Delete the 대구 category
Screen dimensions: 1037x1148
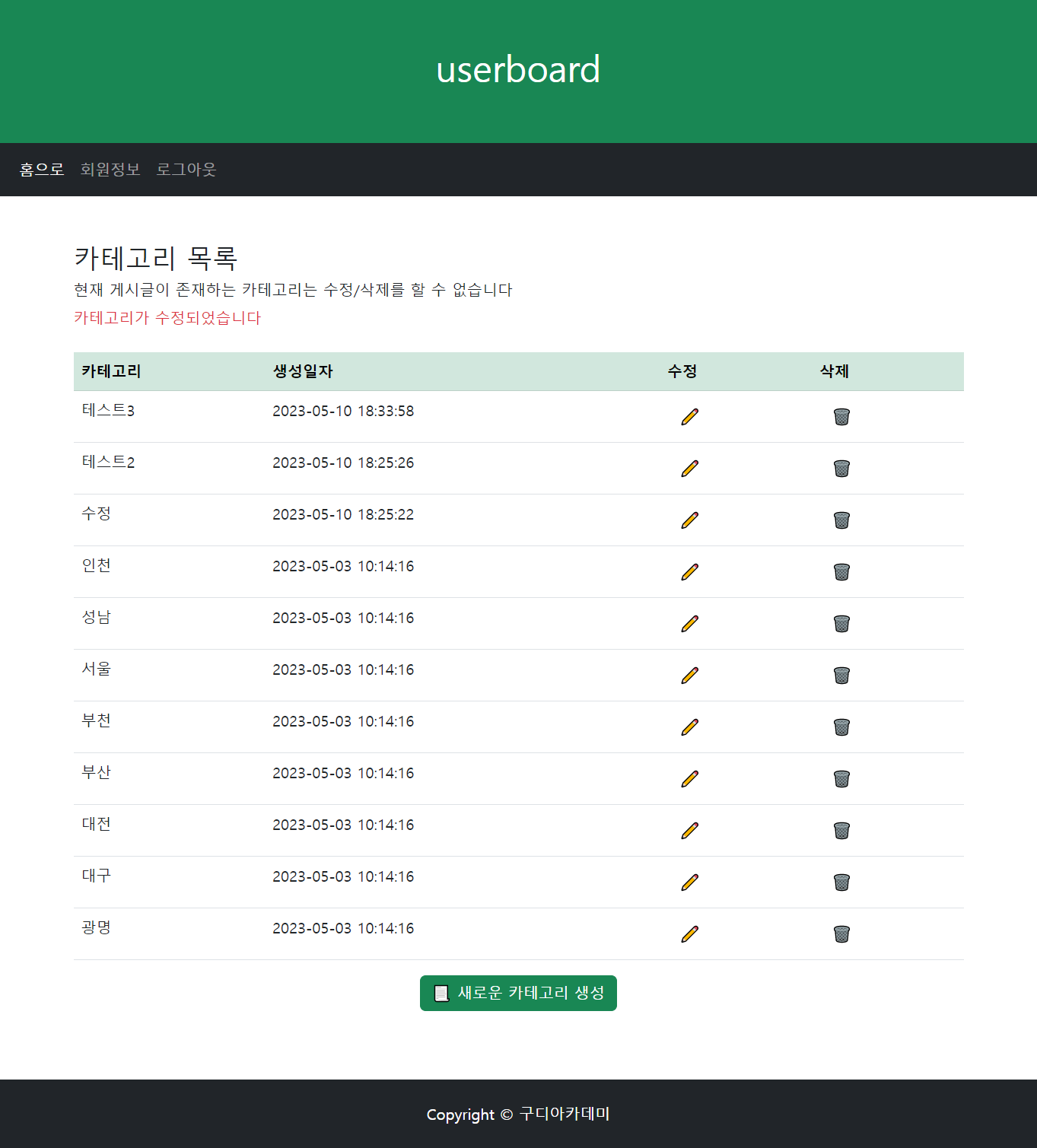pos(841,882)
